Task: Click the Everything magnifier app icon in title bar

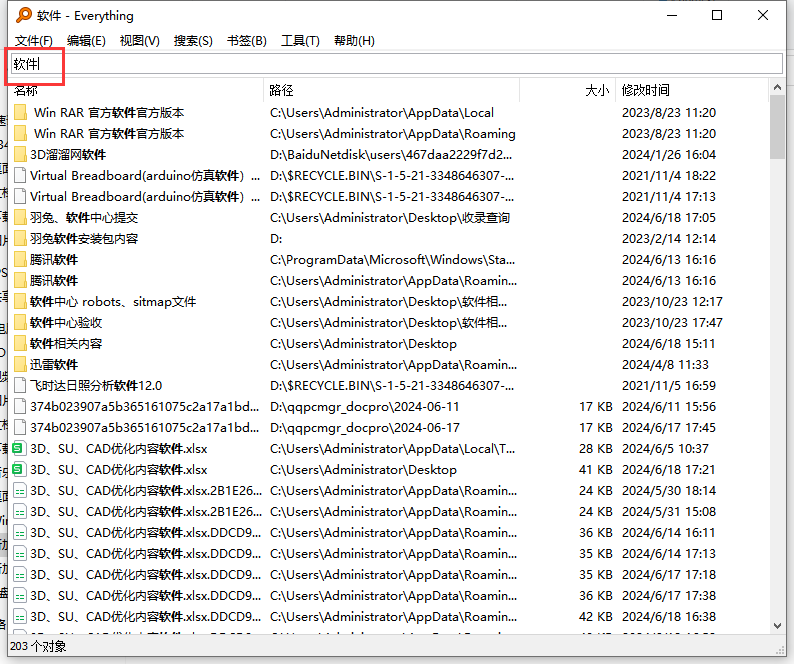Action: click(23, 15)
